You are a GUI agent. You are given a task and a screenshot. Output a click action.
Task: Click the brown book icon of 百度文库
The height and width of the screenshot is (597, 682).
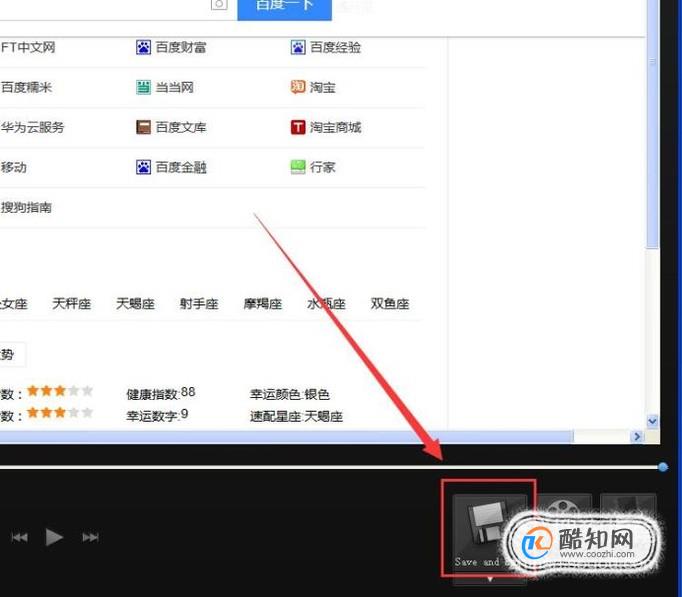coord(143,127)
